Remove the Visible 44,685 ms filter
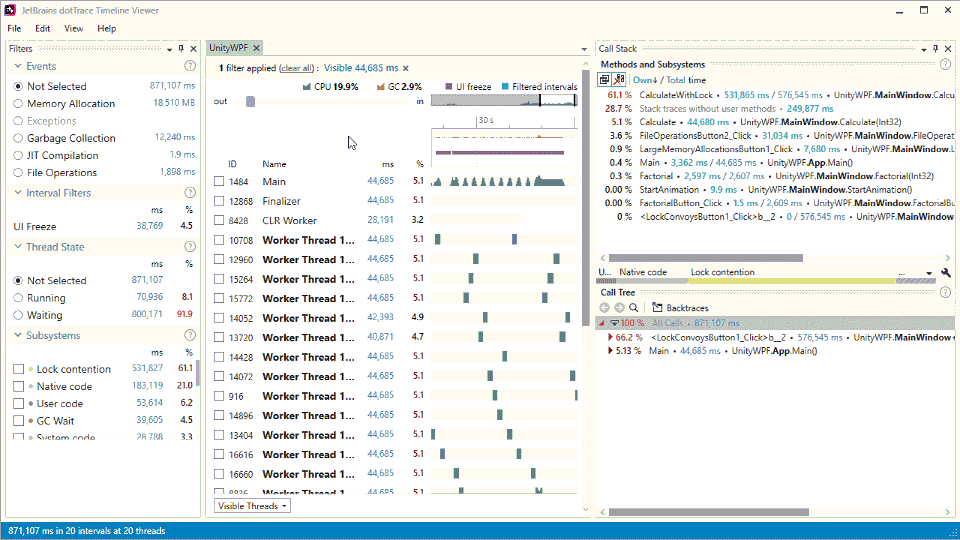 [406, 68]
